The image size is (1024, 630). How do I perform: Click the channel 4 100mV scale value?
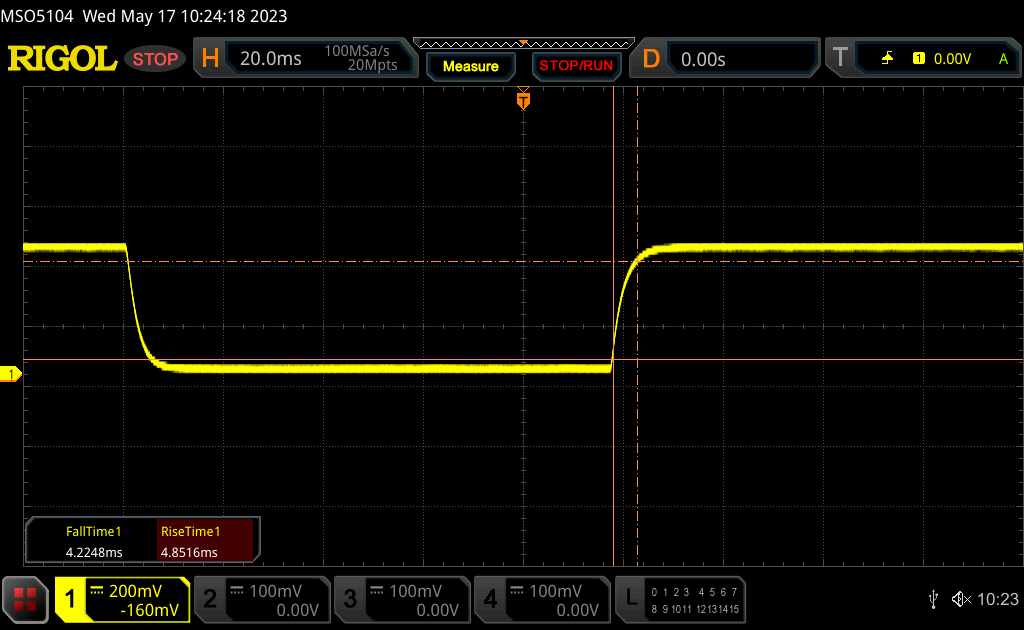[x=555, y=591]
